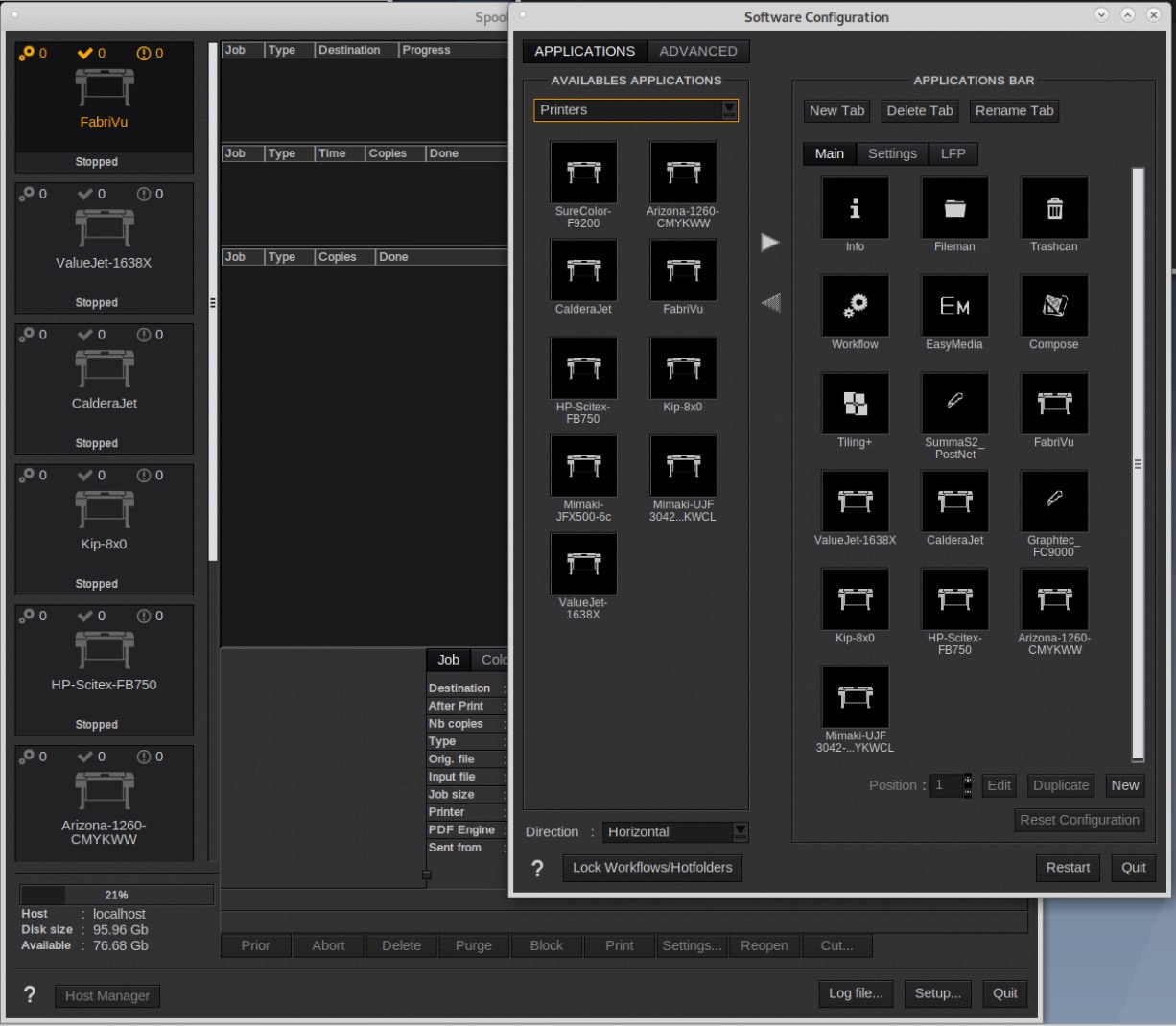Select the Tiling+ icon
The image size is (1176, 1026).
855,404
